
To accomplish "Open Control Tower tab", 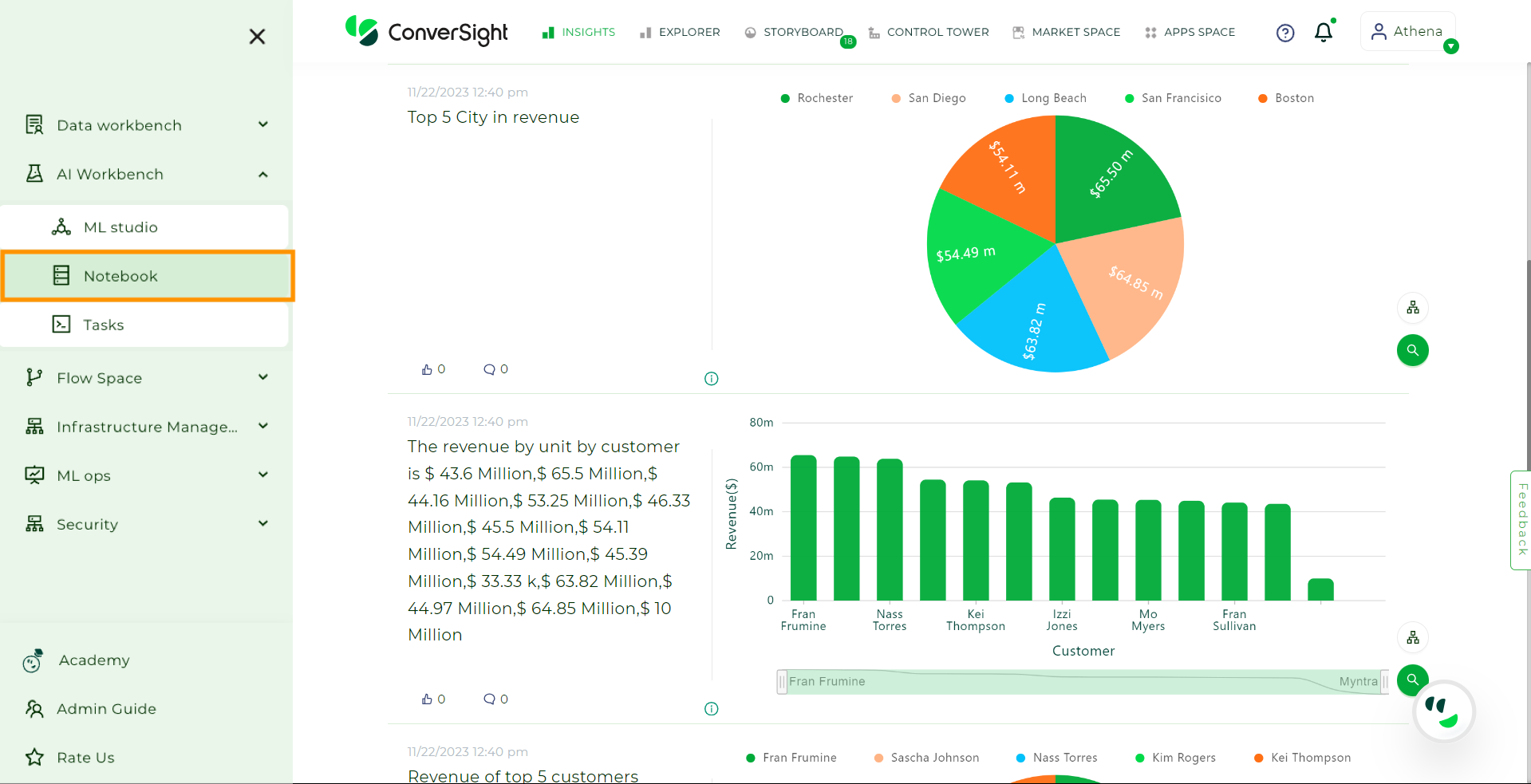I will click(929, 32).
